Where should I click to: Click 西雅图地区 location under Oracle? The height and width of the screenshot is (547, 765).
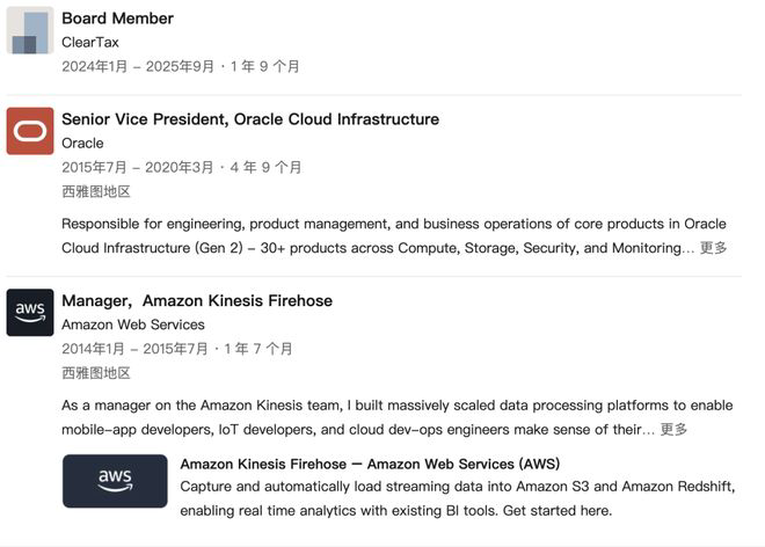(x=96, y=191)
